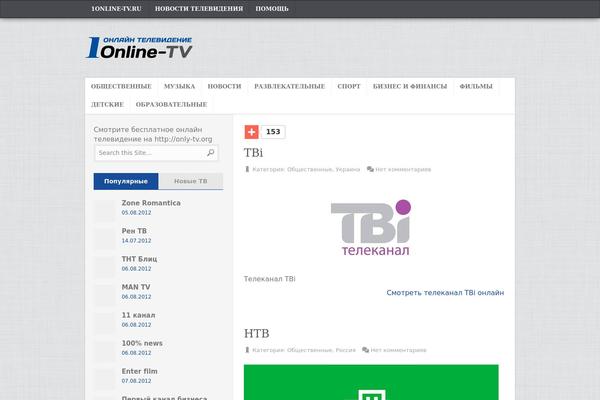Click the green НТВ banner image
Screen dimensions: 600x400
coord(371,382)
